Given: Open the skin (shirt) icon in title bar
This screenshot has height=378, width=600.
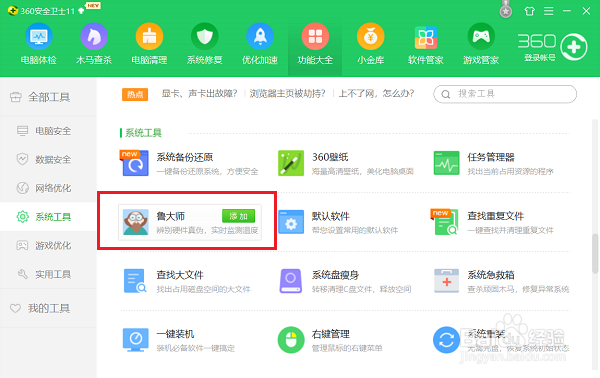Looking at the screenshot, I should (x=530, y=11).
